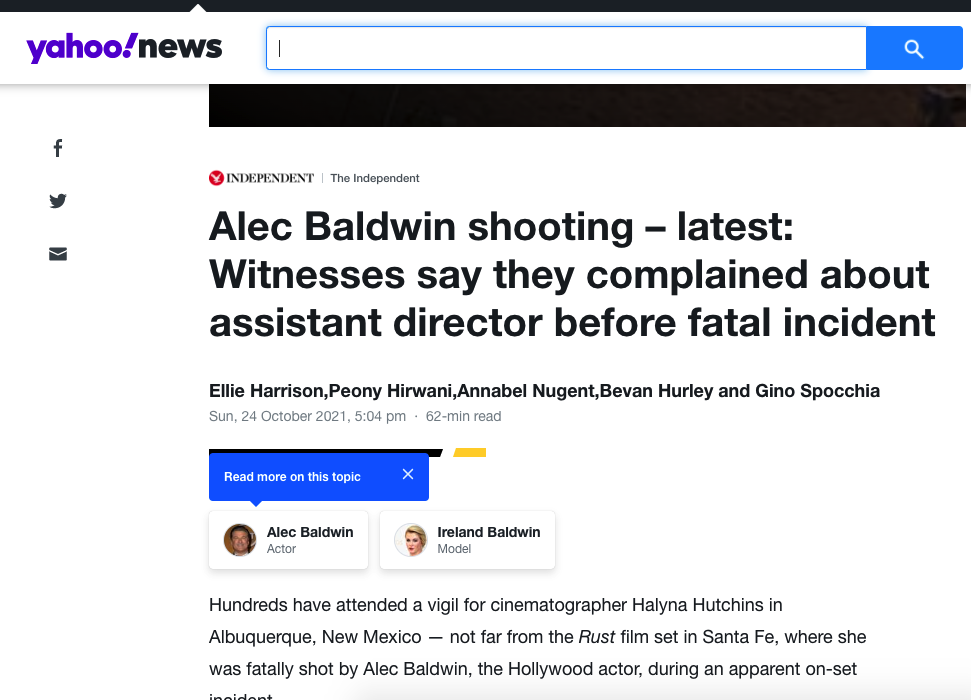Open The Independent publisher link
Viewport: 971px width, 700px height.
(375, 178)
